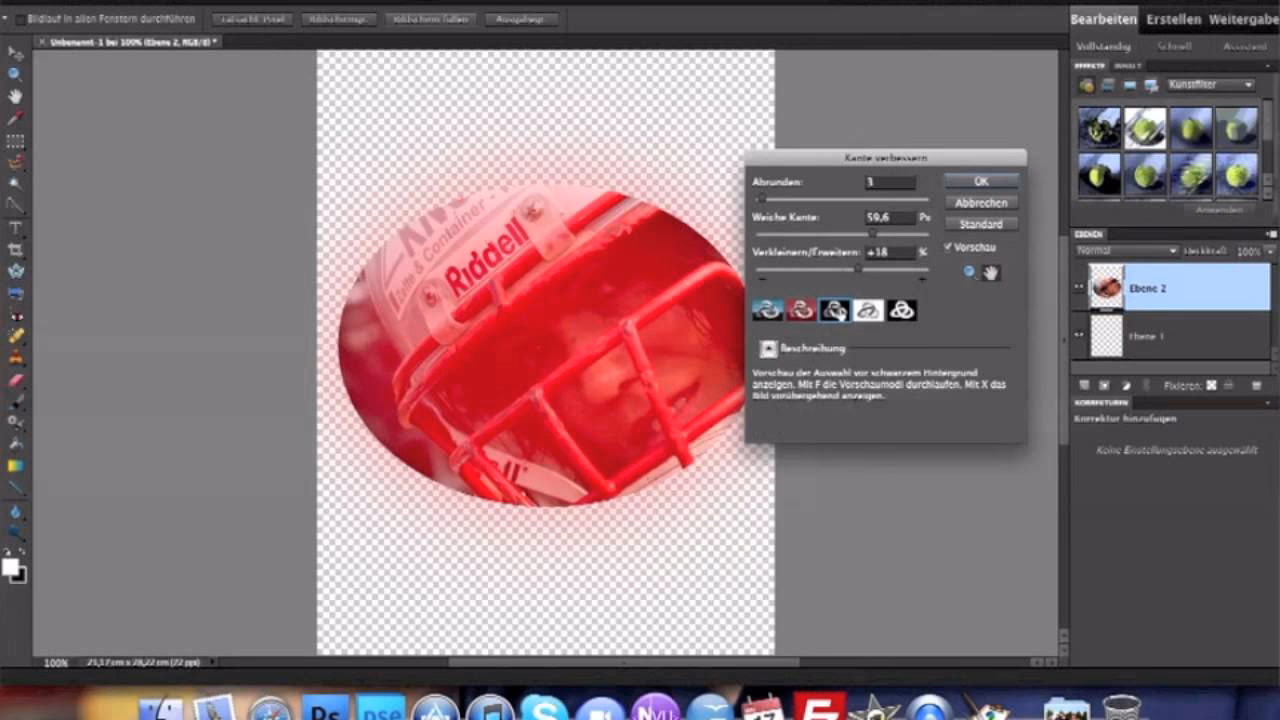The height and width of the screenshot is (720, 1280).
Task: Switch to Schnell edit mode
Action: coord(1173,46)
